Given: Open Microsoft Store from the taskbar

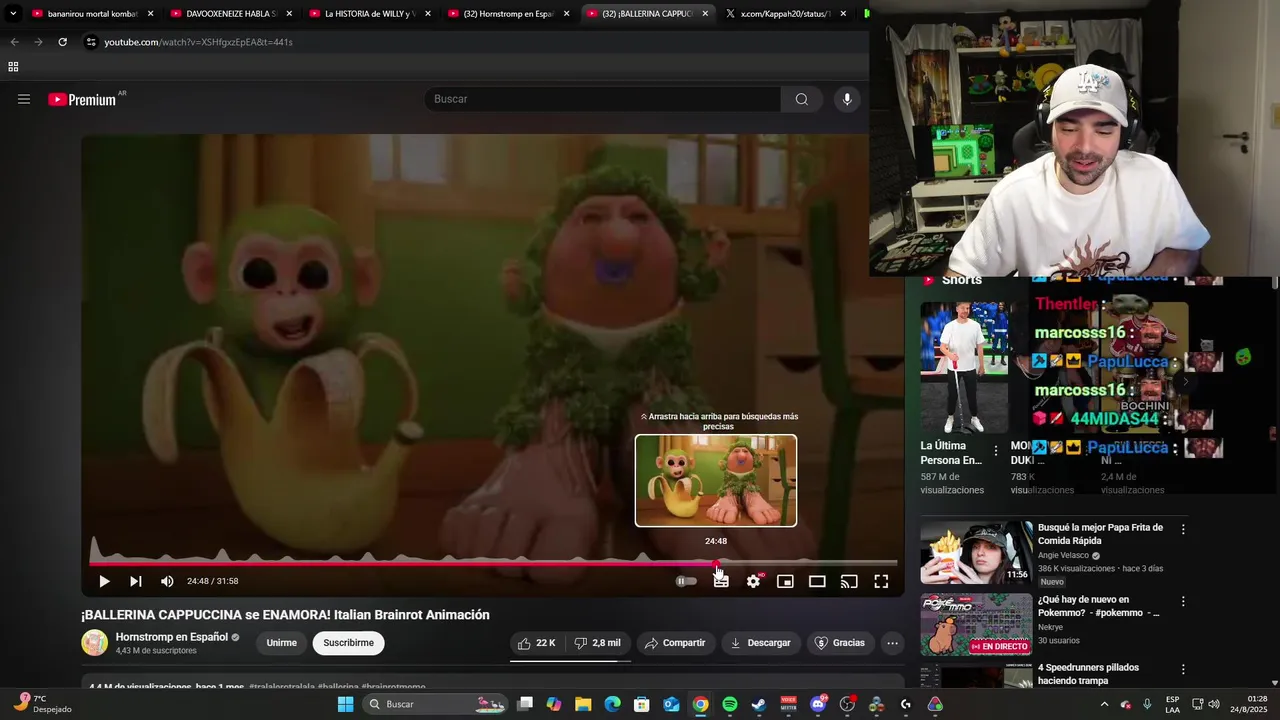Looking at the screenshot, I should [642, 704].
